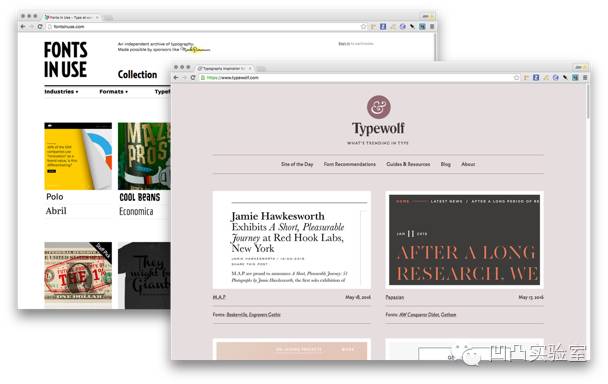The image size is (608, 384).
Task: Open Site of the Day
Action: pyautogui.click(x=297, y=164)
